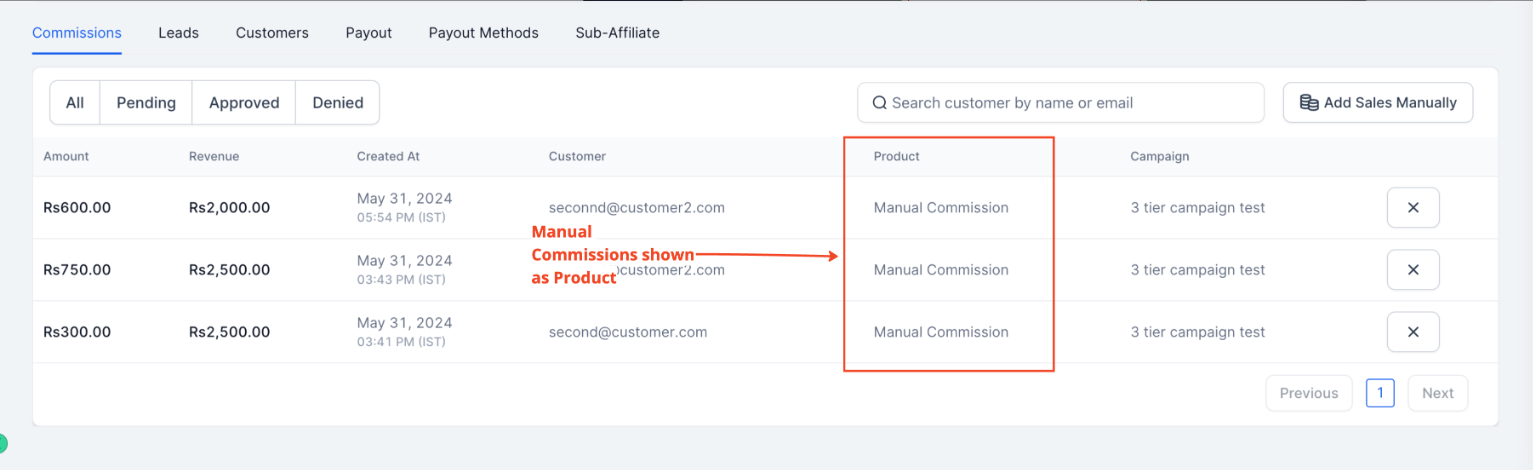Click the coins icon on Add Sales Manually

pos(1308,103)
